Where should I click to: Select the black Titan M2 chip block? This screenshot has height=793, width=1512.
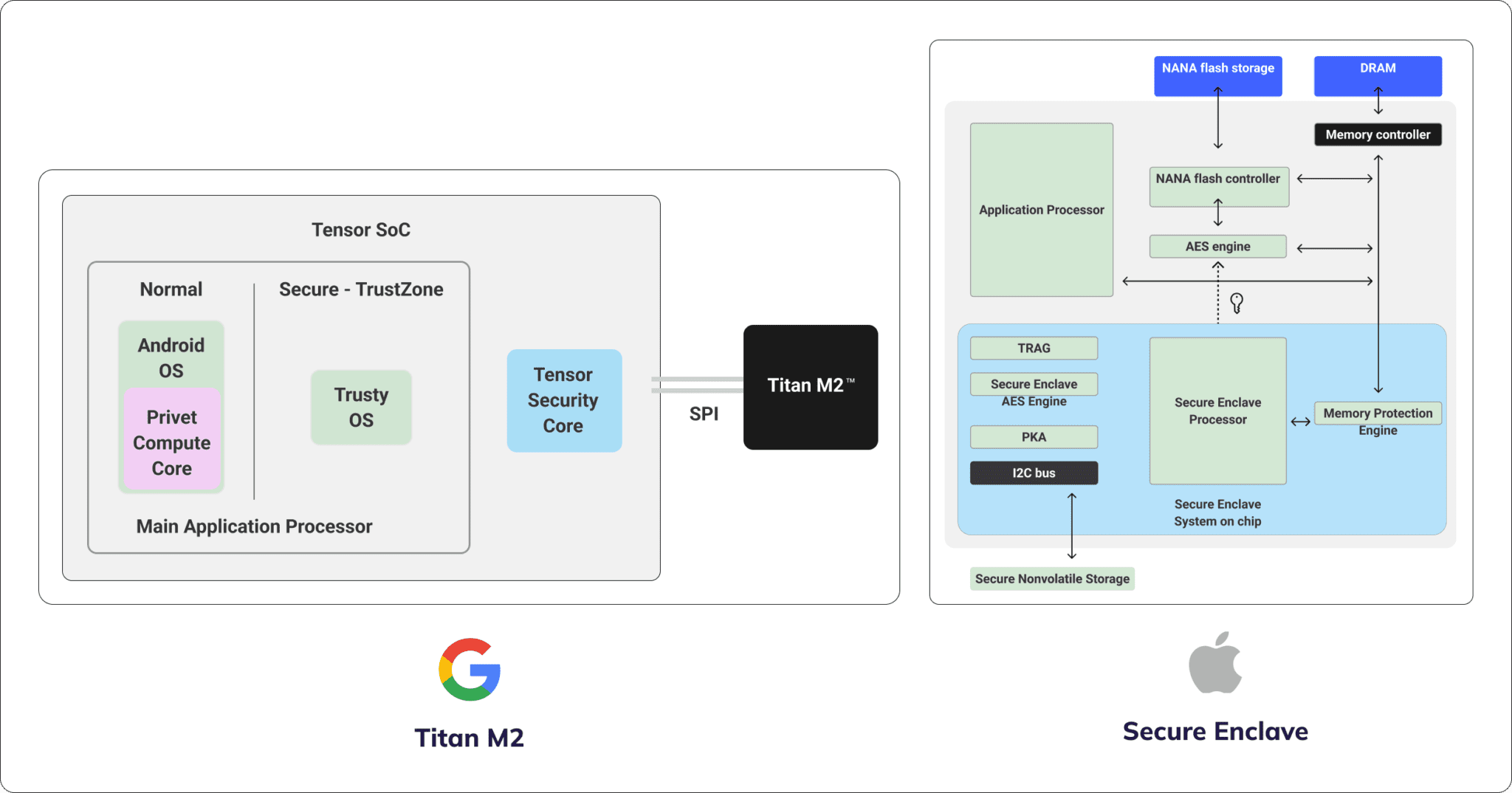click(810, 387)
